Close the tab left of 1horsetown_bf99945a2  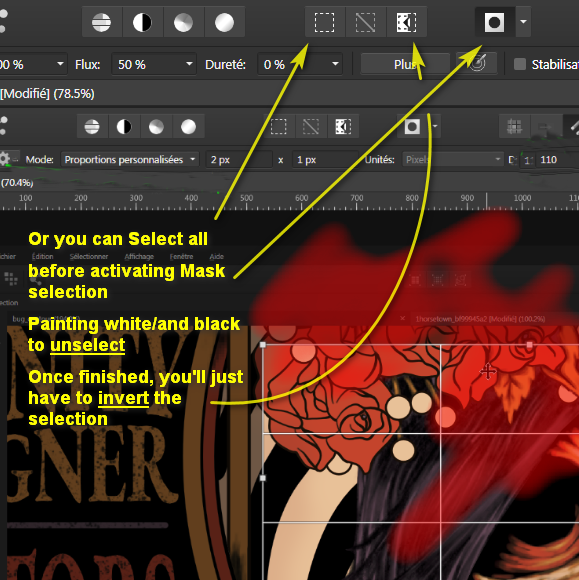coord(403,318)
